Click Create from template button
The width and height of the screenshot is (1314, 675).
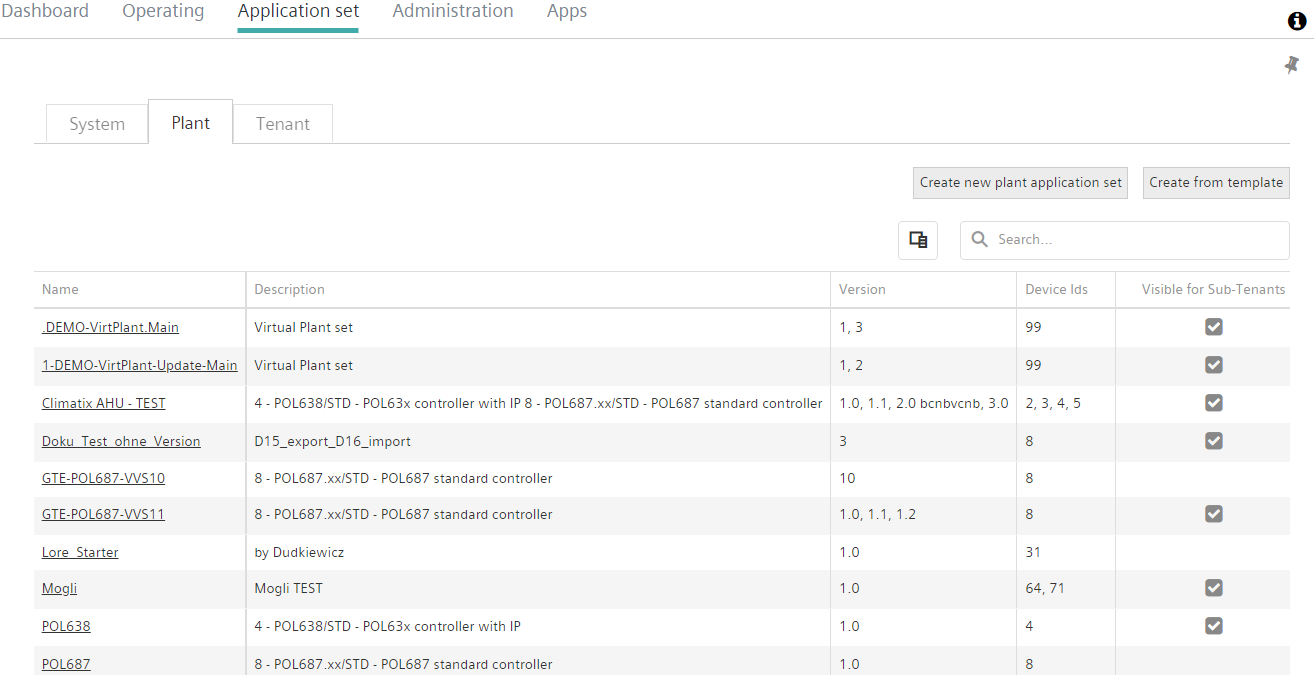tap(1215, 183)
